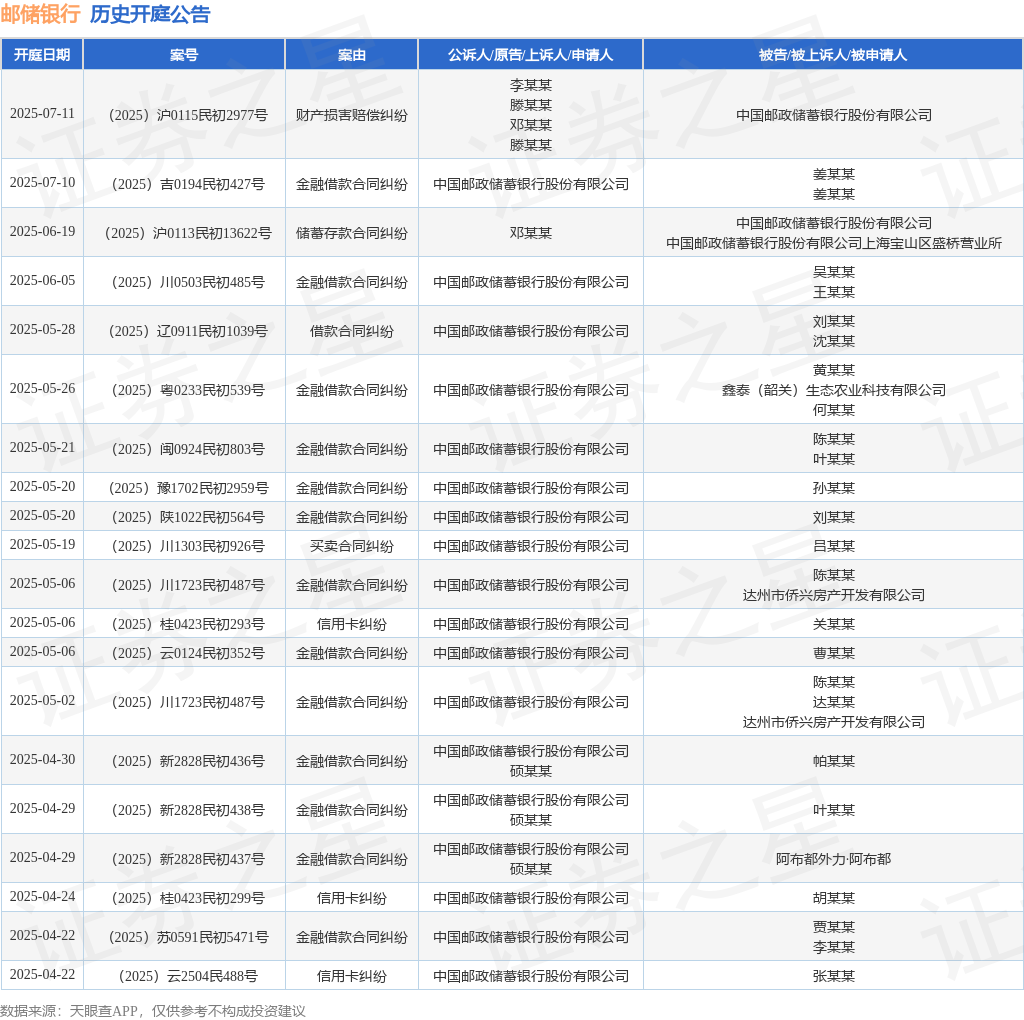Click defendant 黄某某
This screenshot has width=1024, height=1020.
tap(834, 370)
